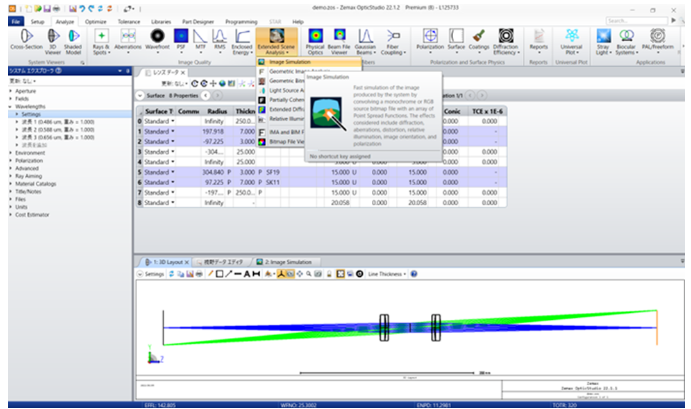691x409 pixels.
Task: Open Extended Scene Analysis menu
Action: 276,41
